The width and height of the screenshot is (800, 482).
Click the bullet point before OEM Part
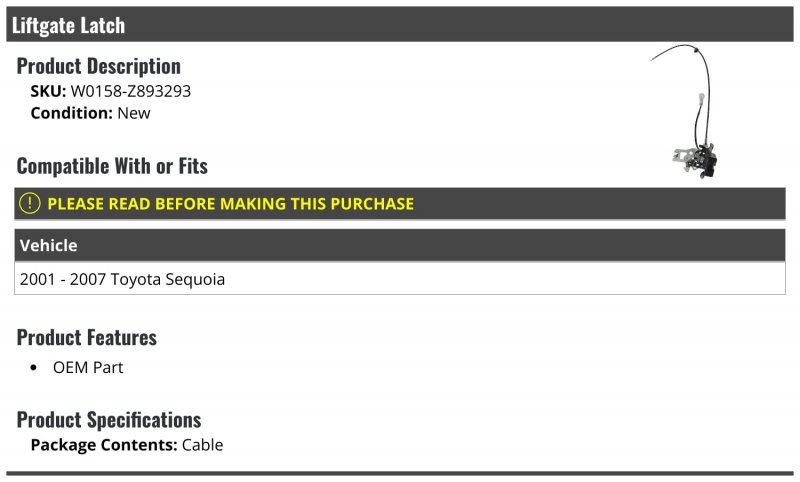34,368
